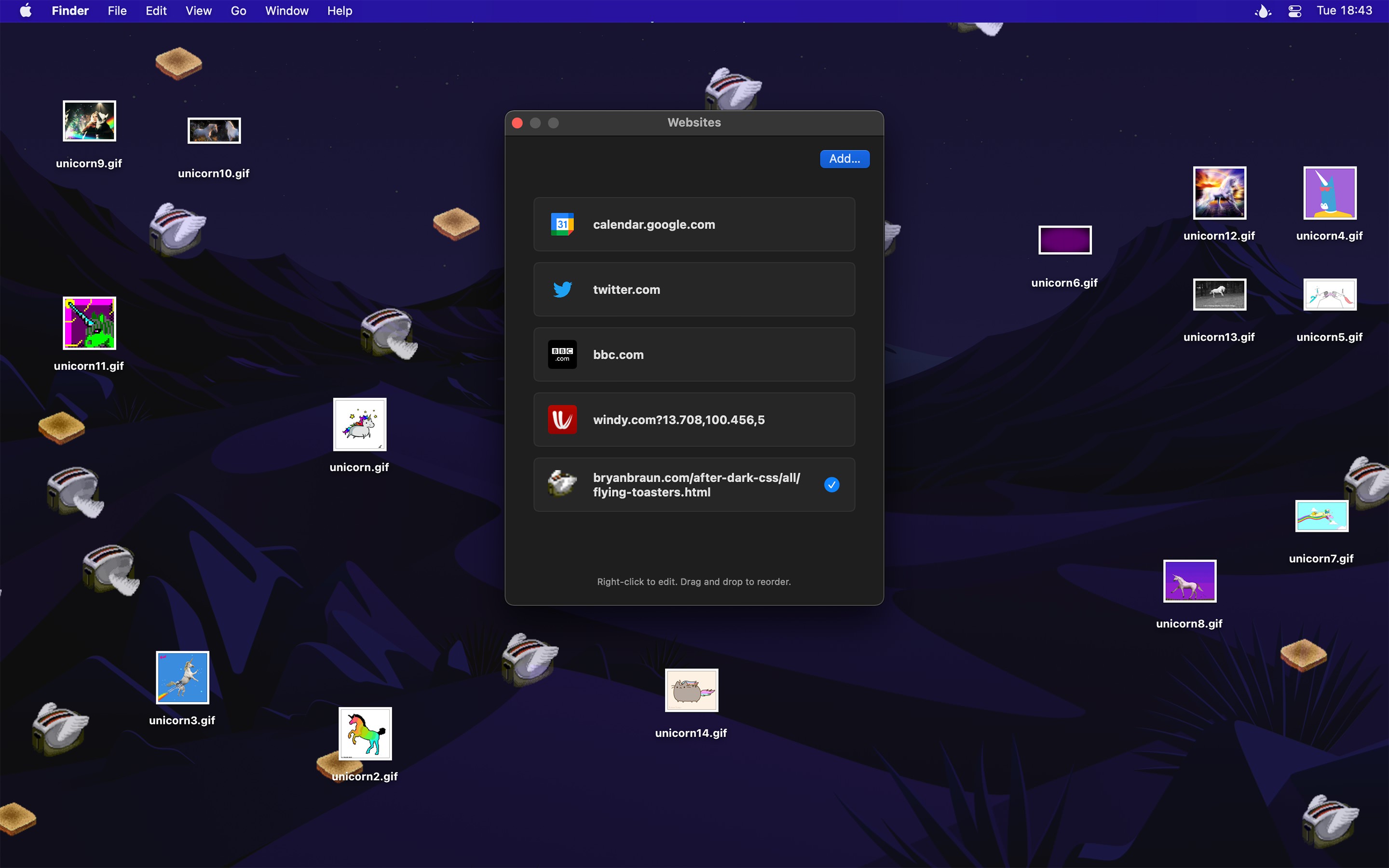This screenshot has width=1389, height=868.
Task: Open unicorn12.gif near the top right
Action: click(1219, 192)
